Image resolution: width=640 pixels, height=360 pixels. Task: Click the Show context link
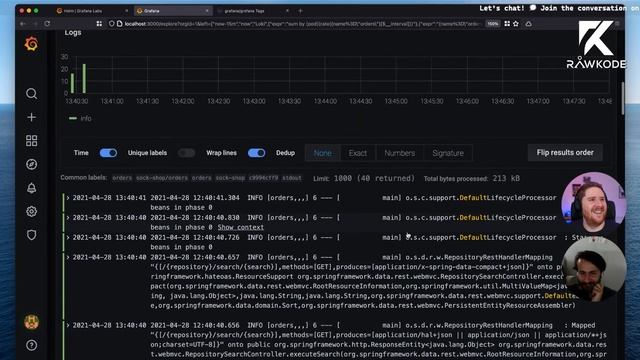[240, 227]
